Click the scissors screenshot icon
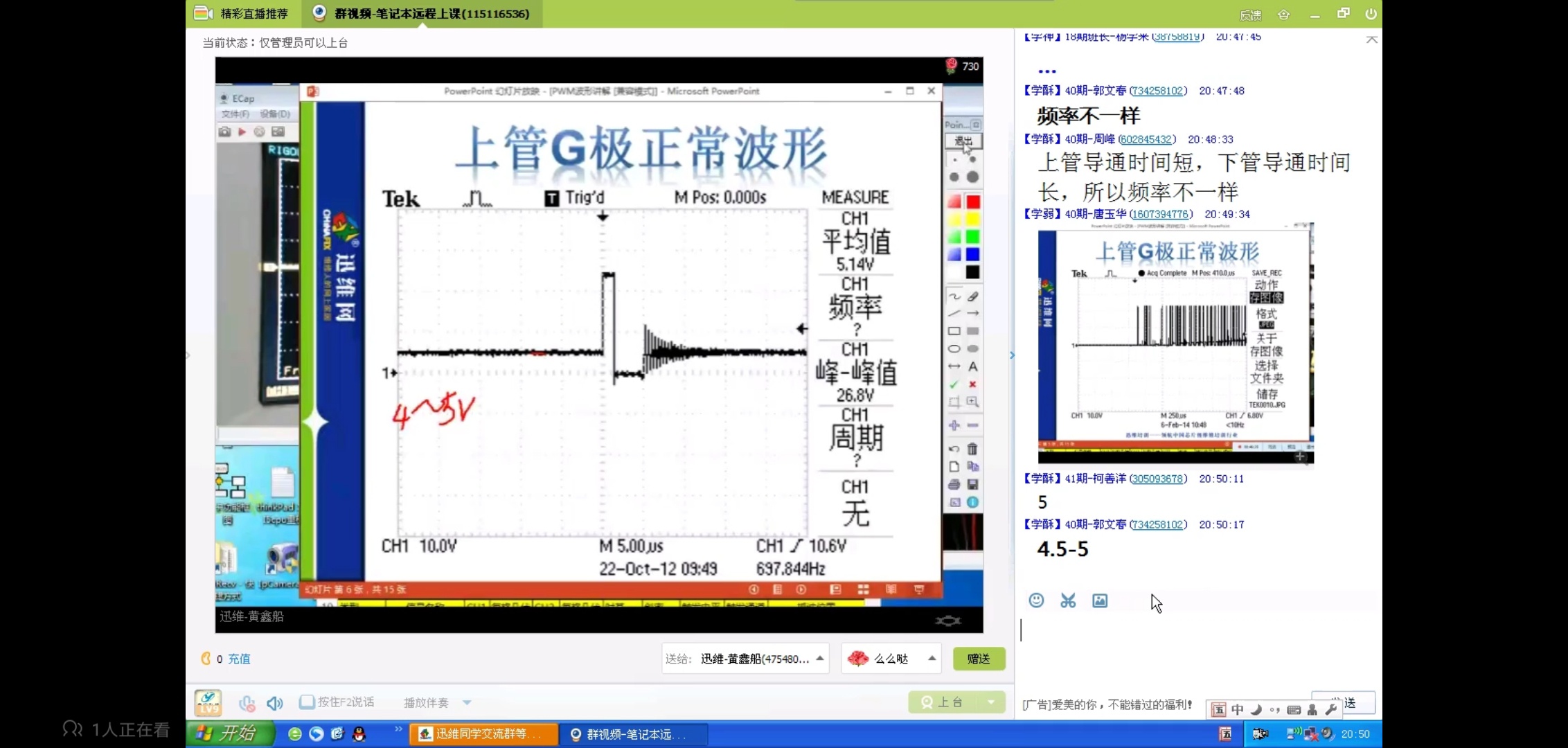1568x748 pixels. pyautogui.click(x=1068, y=600)
